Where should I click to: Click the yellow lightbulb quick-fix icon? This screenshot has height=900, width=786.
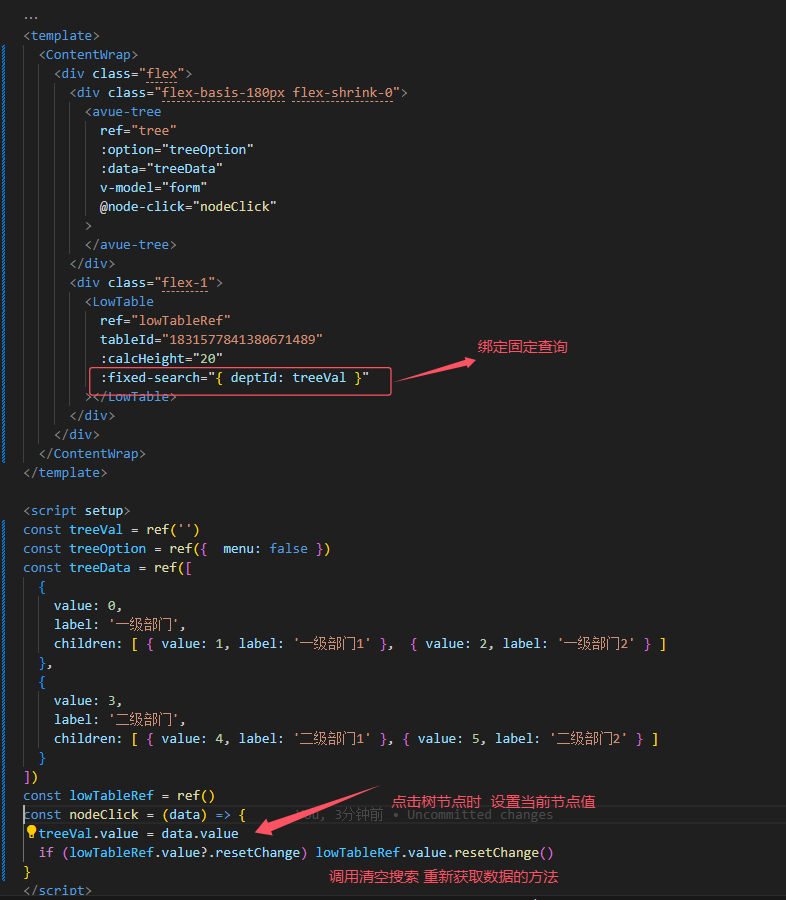pos(31,833)
